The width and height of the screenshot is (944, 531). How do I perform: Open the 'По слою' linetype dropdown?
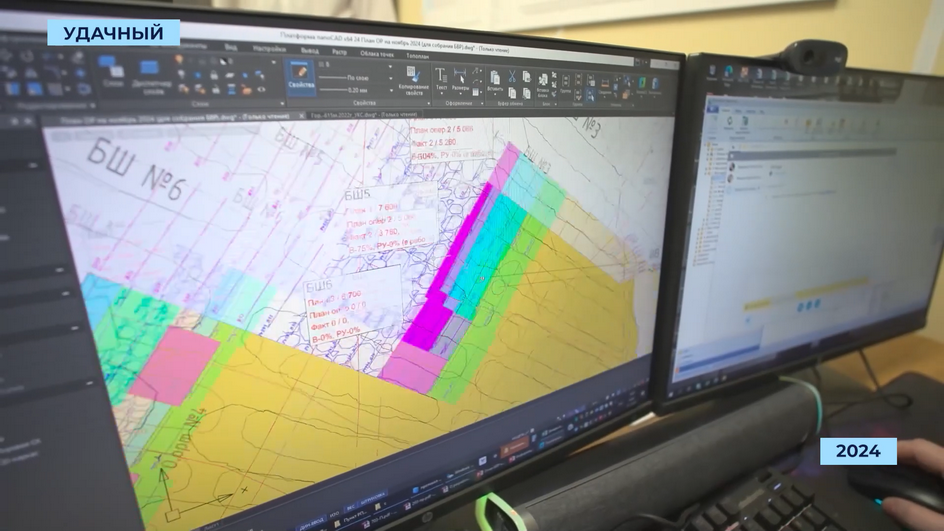click(x=390, y=79)
